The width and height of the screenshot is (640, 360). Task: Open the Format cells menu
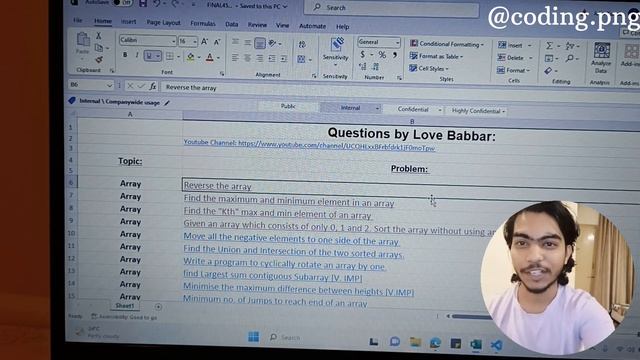513,70
